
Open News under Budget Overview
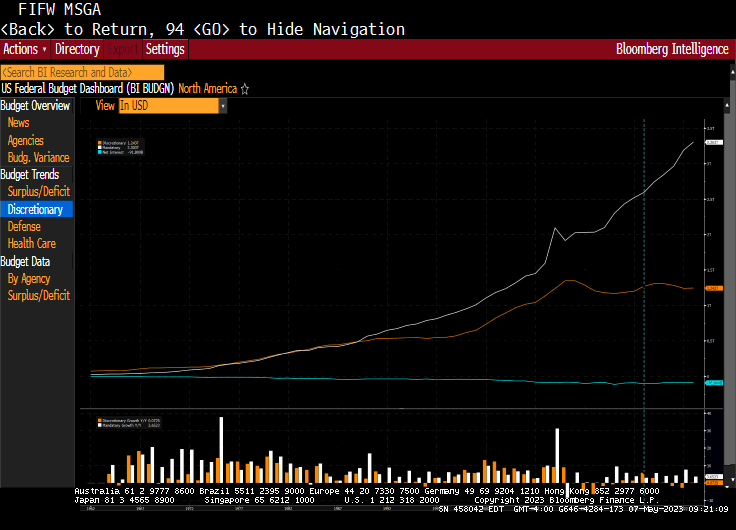point(18,123)
